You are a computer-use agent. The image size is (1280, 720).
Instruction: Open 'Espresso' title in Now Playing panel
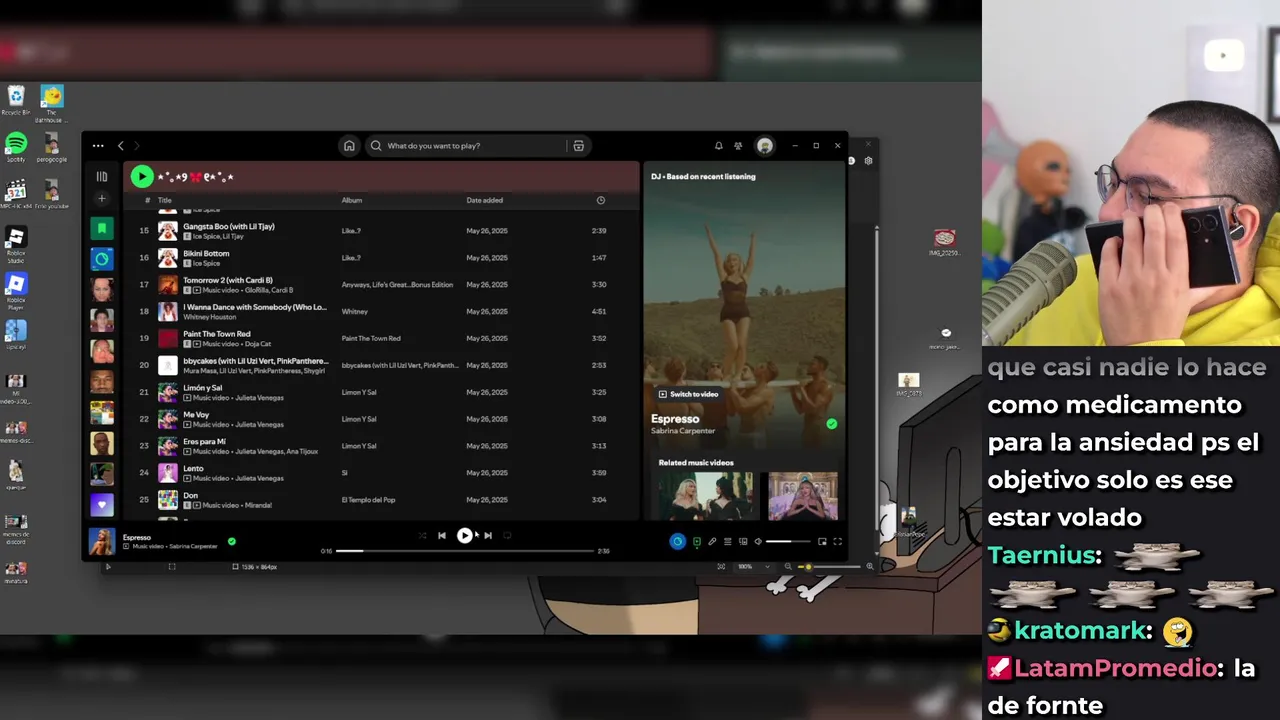675,419
